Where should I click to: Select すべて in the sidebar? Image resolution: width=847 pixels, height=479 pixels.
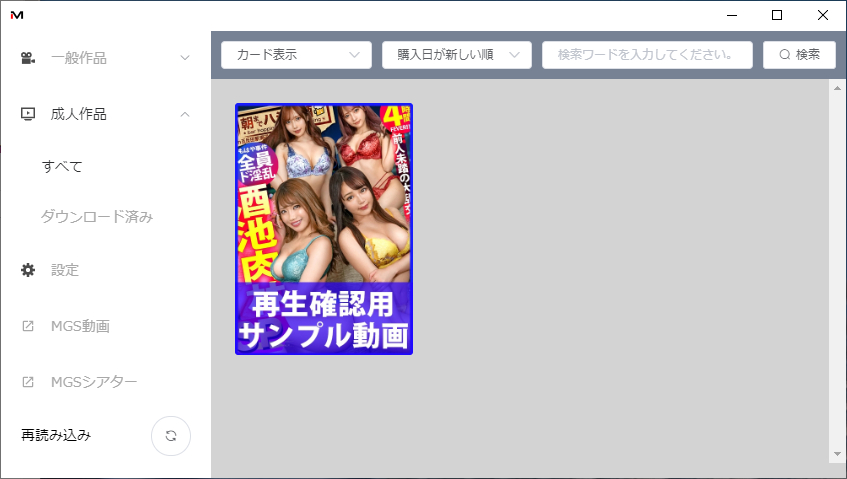tap(62, 166)
